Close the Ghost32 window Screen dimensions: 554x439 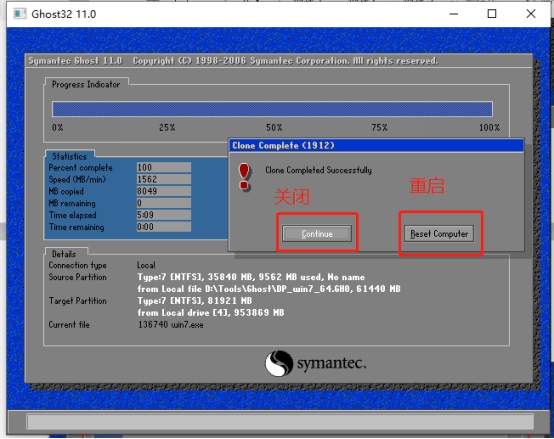[531, 14]
